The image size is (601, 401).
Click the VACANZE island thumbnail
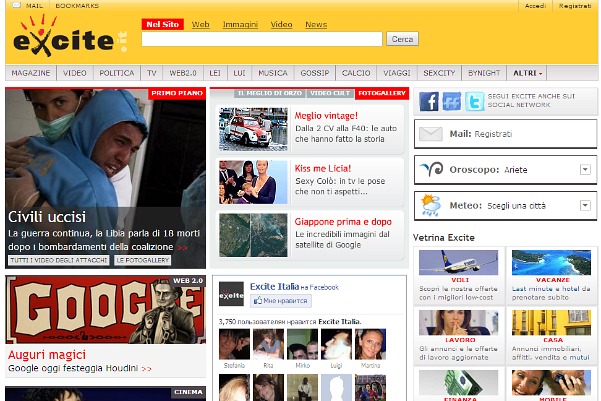pos(551,263)
